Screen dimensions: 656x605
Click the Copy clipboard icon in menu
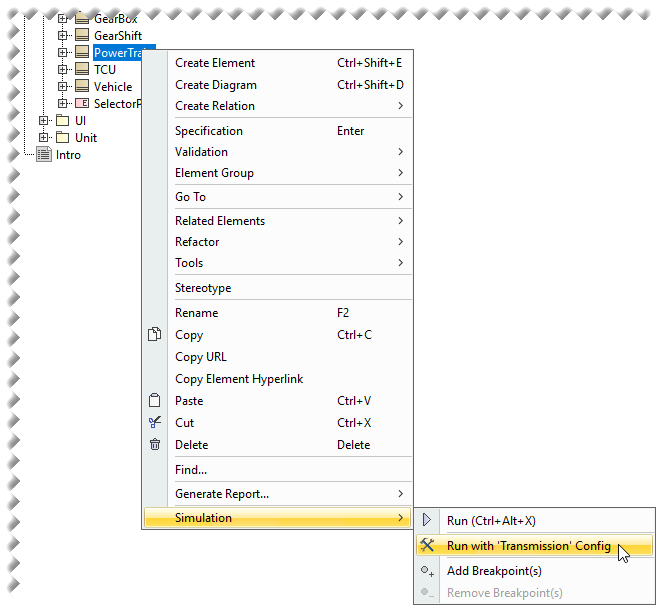click(x=155, y=334)
